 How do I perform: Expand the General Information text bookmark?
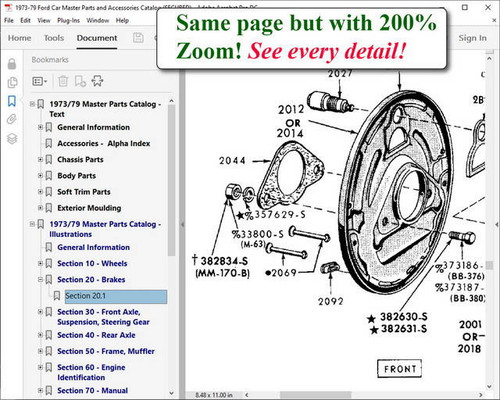[40, 127]
